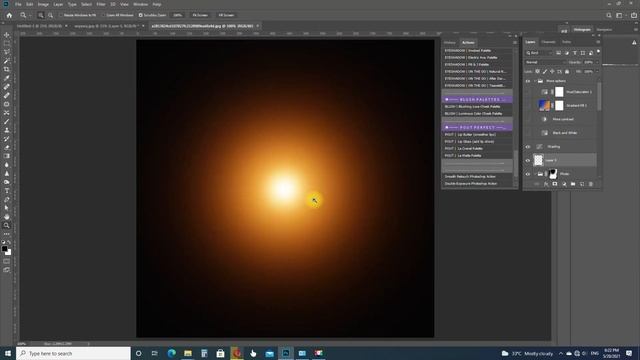The image size is (640, 360).
Task: Expand the Photo layer group
Action: pos(535,174)
